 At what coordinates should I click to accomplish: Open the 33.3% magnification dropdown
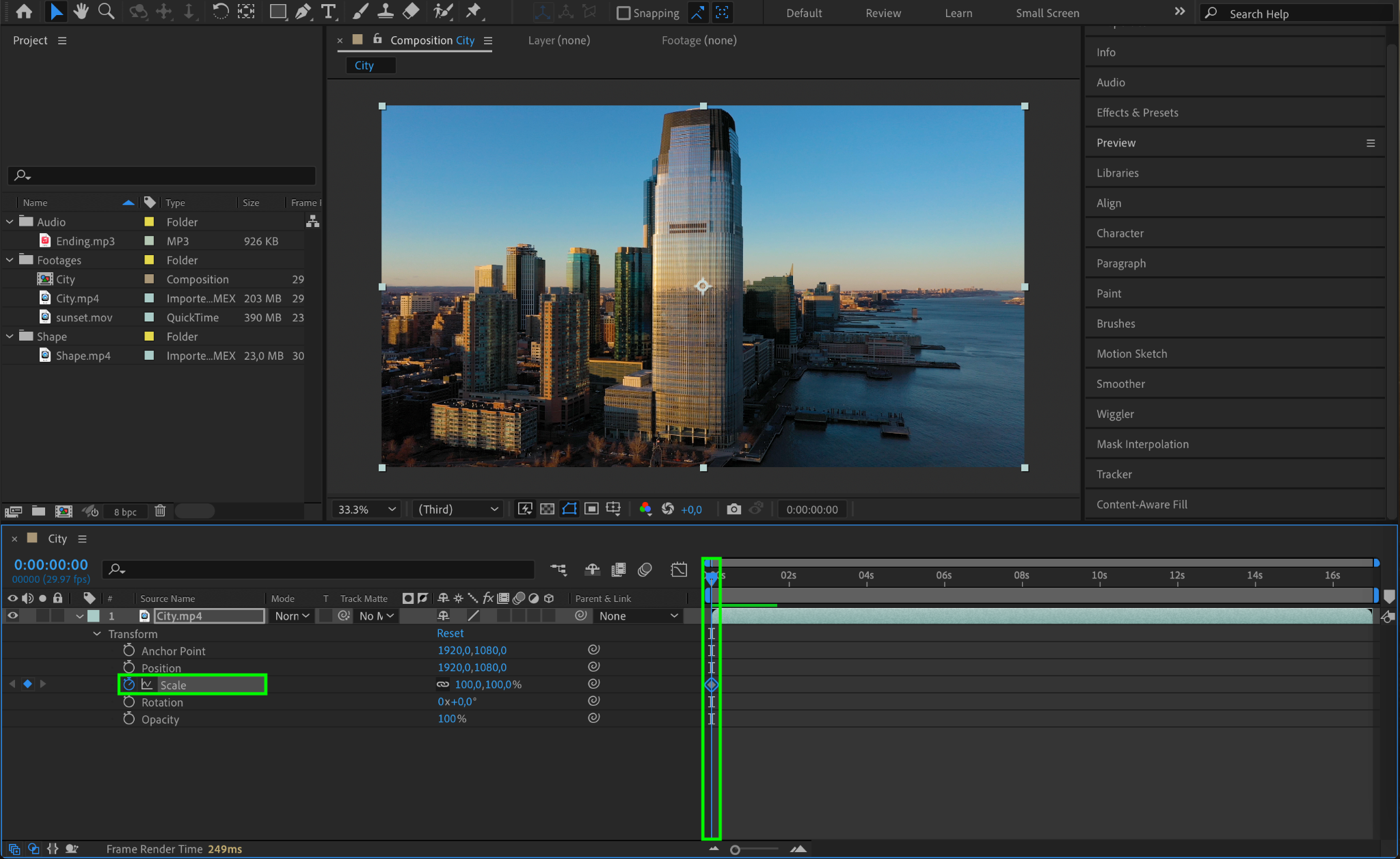tap(366, 509)
